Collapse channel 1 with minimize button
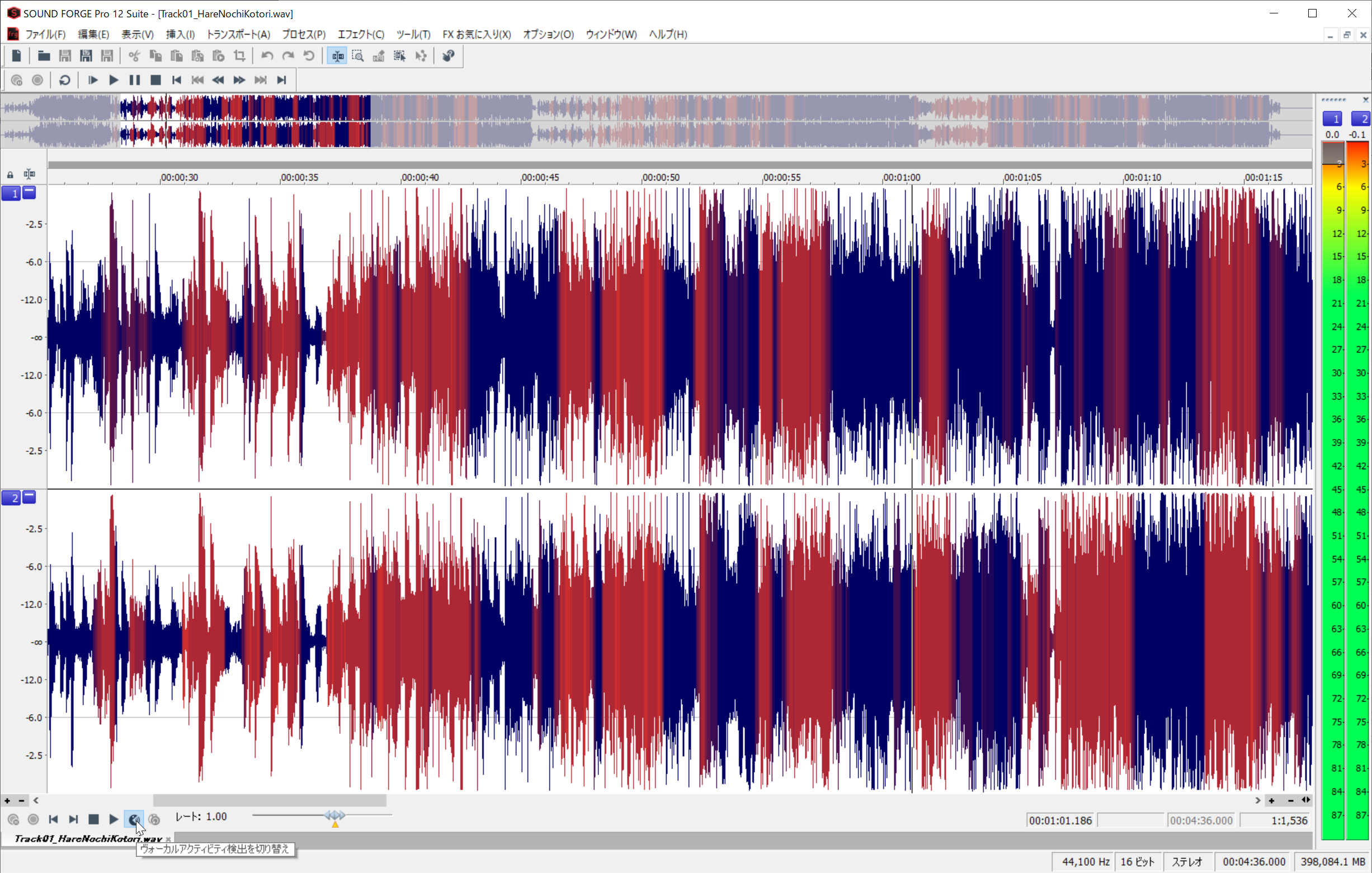The width and height of the screenshot is (1372, 873). point(29,192)
